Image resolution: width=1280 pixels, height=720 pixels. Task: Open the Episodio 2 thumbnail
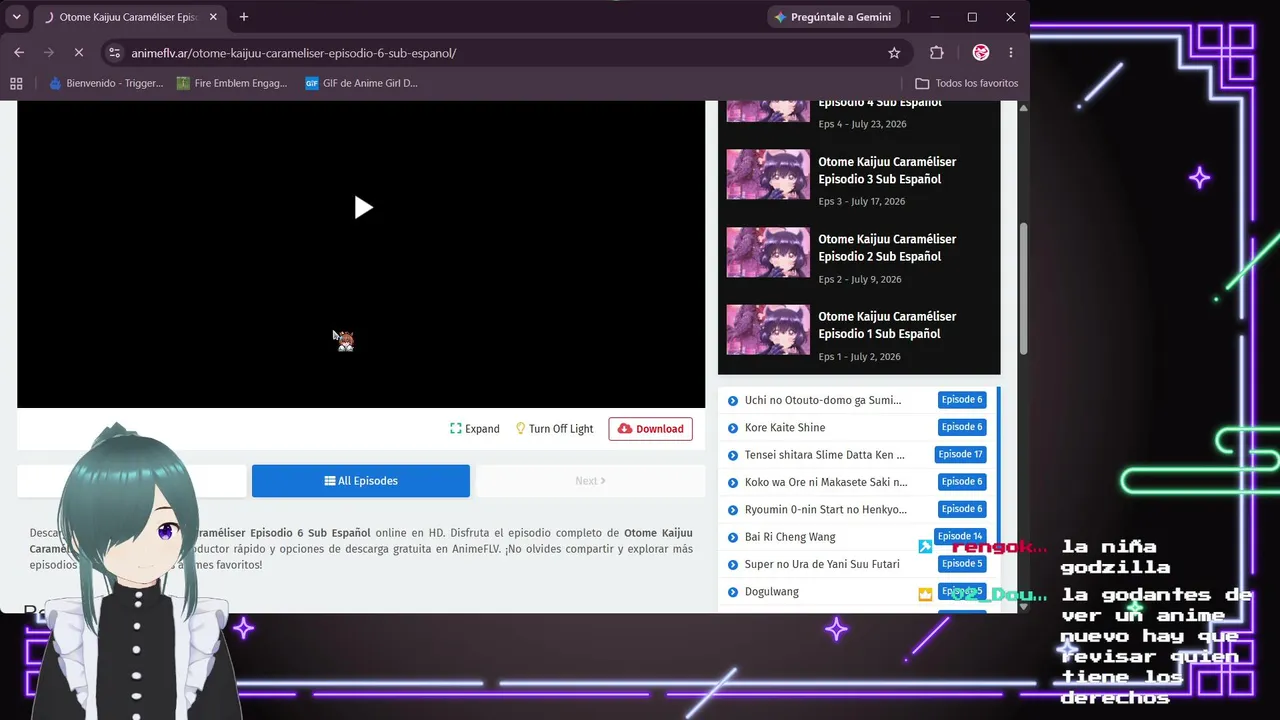coord(768,252)
